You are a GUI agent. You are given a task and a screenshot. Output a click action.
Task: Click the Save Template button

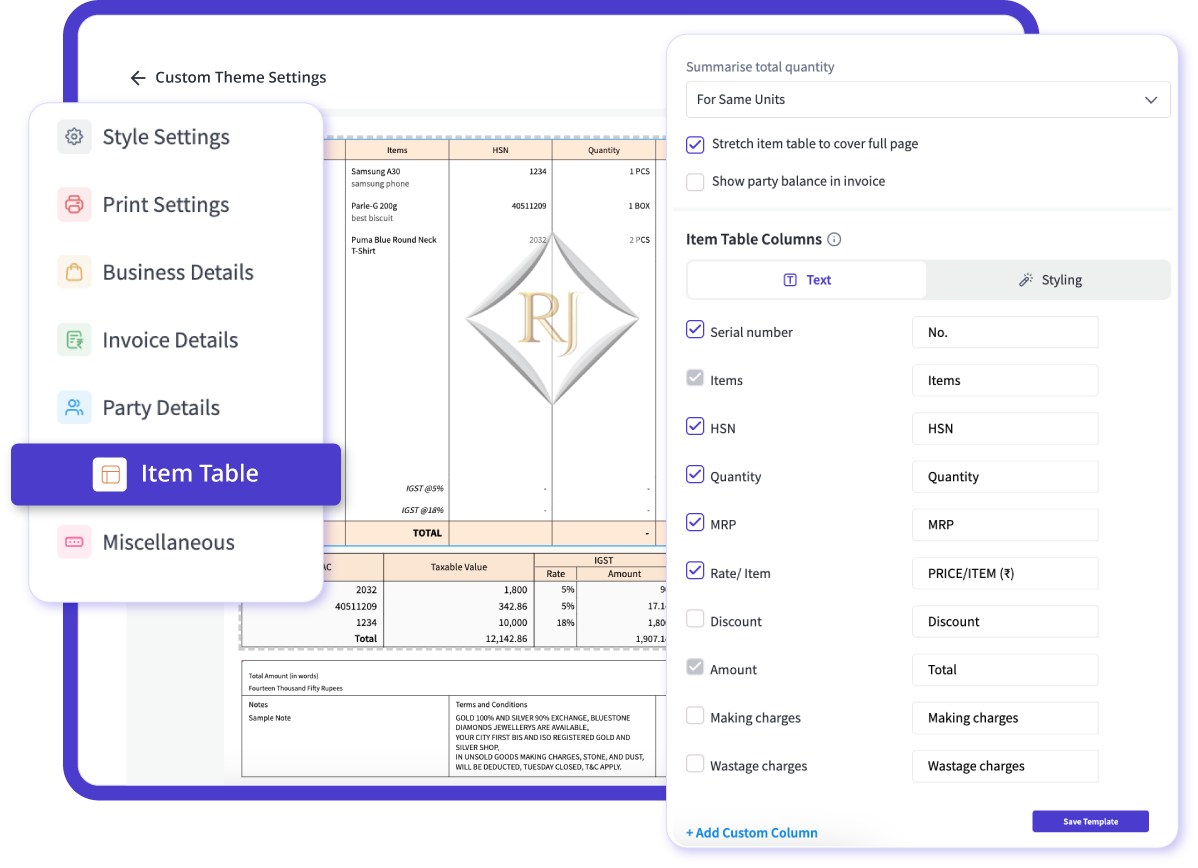coord(1090,821)
